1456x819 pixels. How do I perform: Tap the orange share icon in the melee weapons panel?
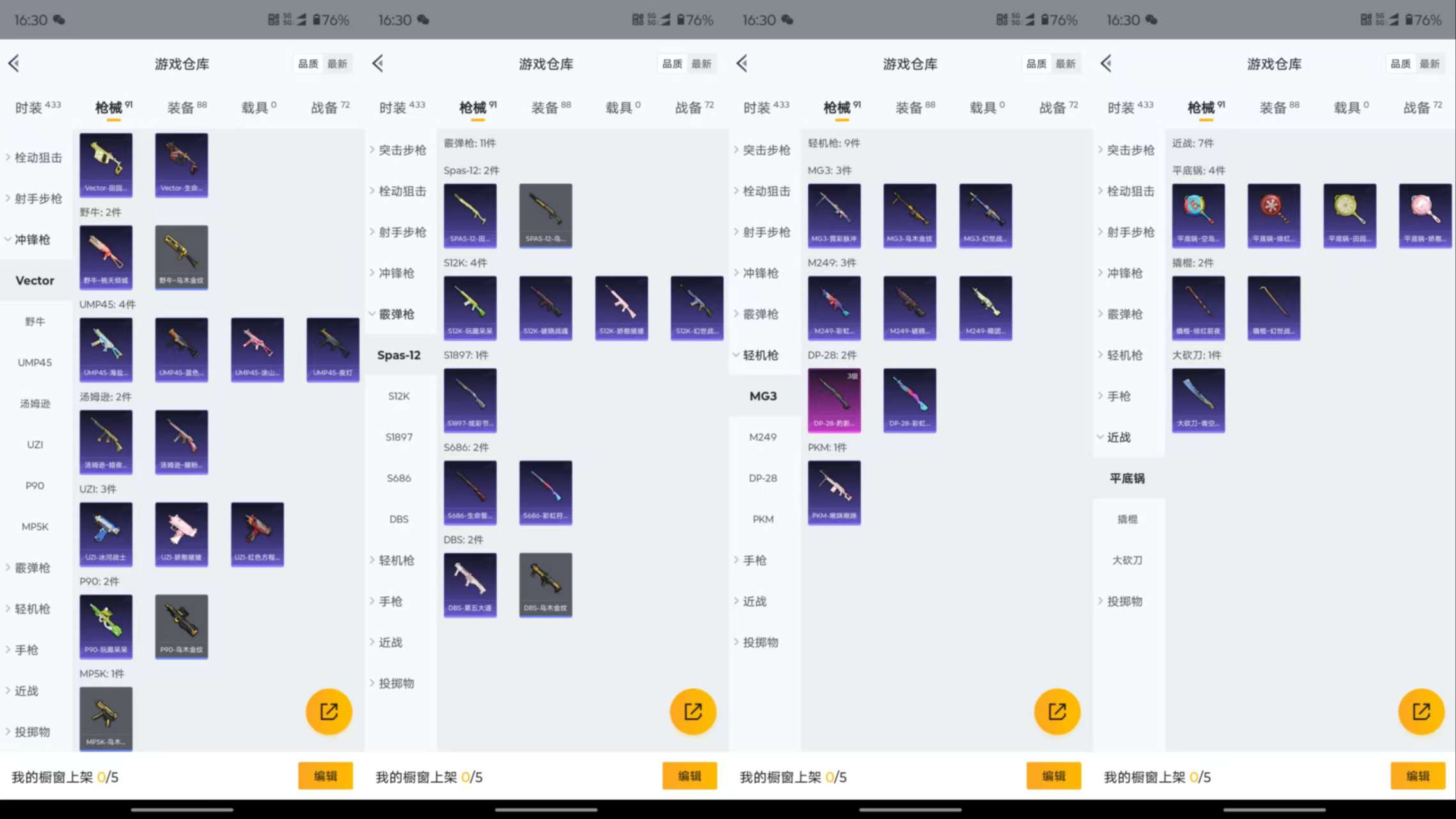pyautogui.click(x=1421, y=711)
